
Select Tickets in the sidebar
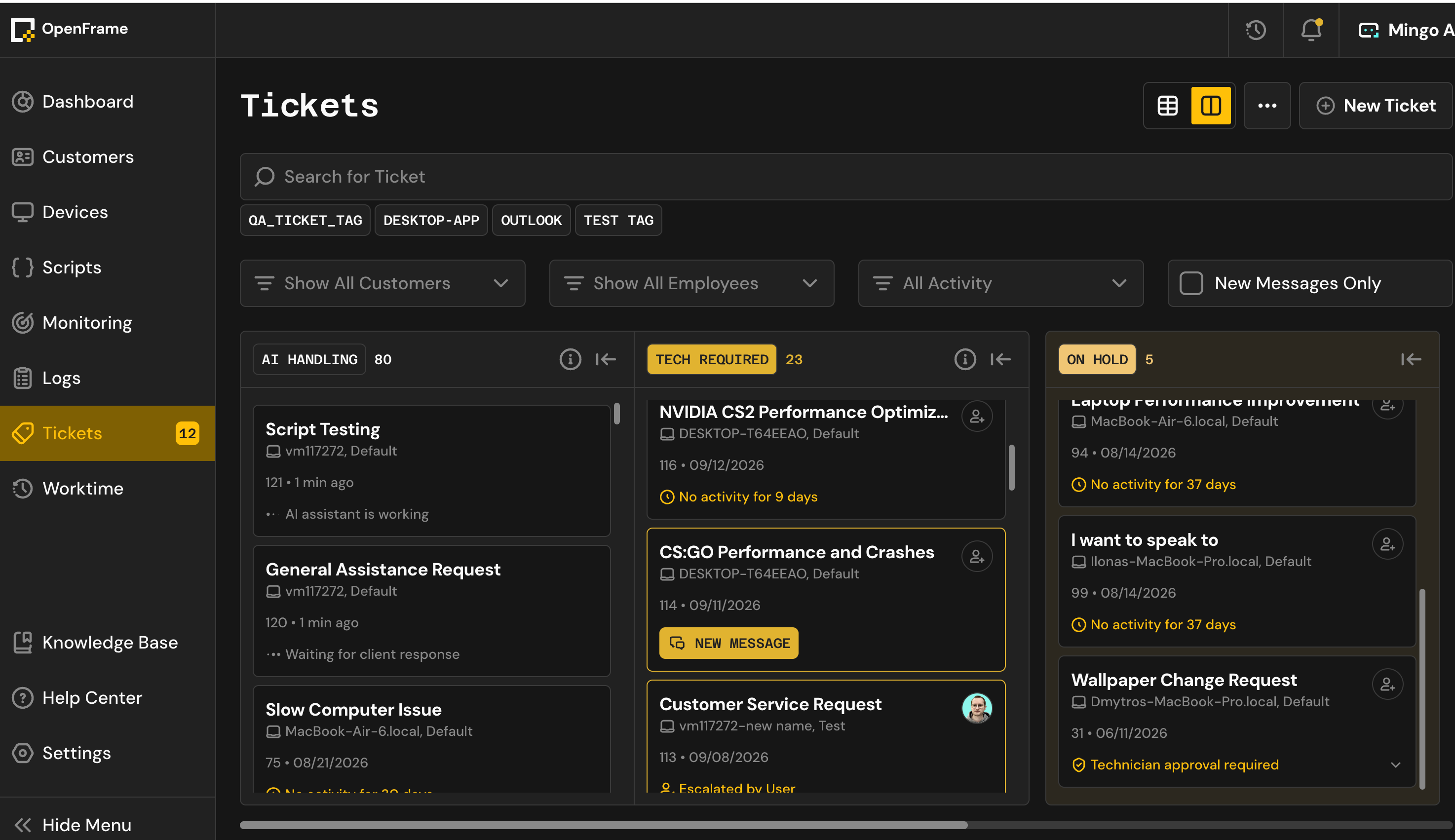108,433
